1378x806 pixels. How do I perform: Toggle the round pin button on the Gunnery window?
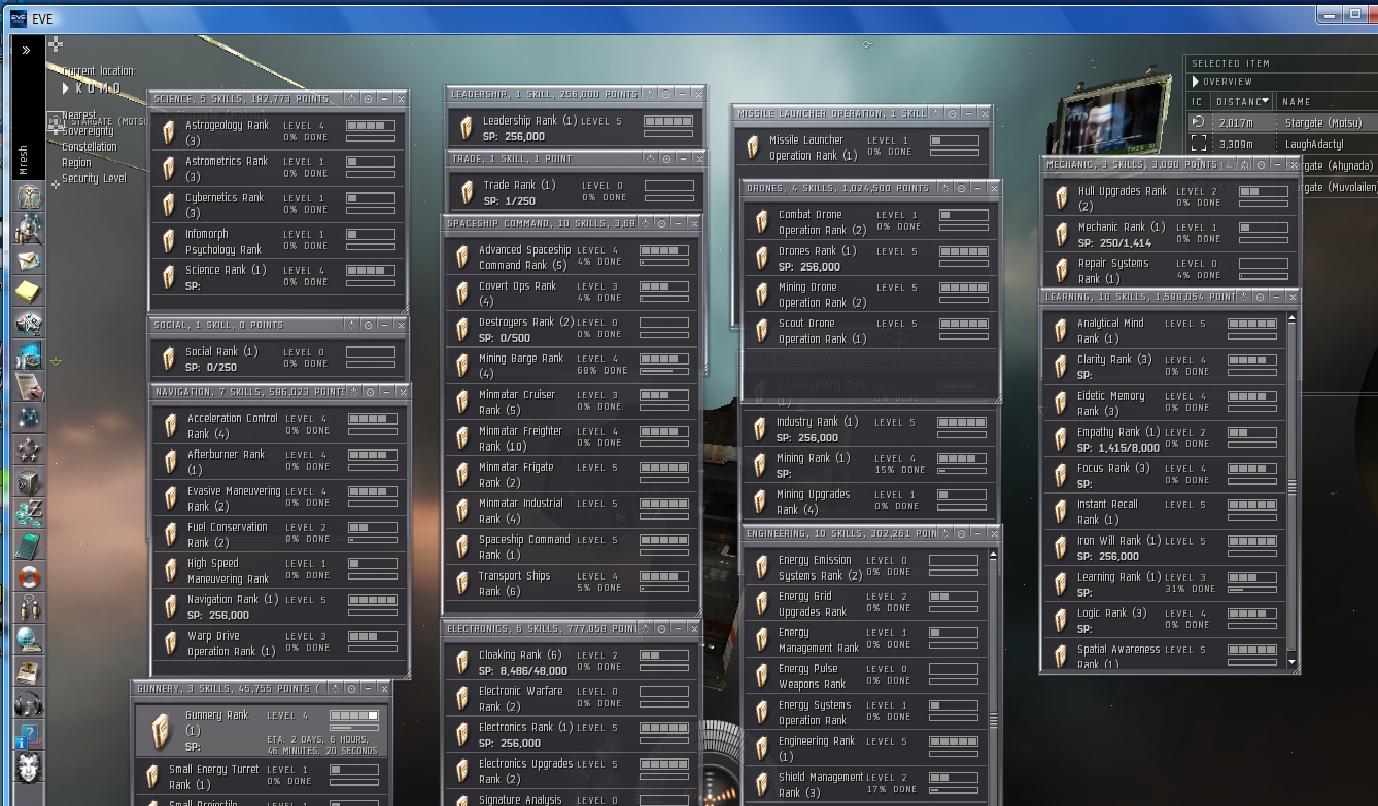click(x=351, y=688)
